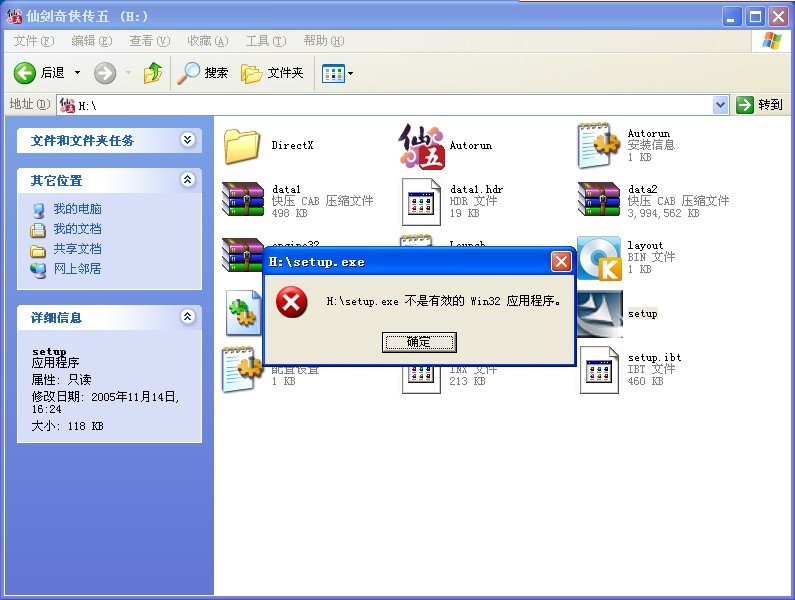Click the 网上邻居 network icon
795x600 pixels.
[x=38, y=270]
